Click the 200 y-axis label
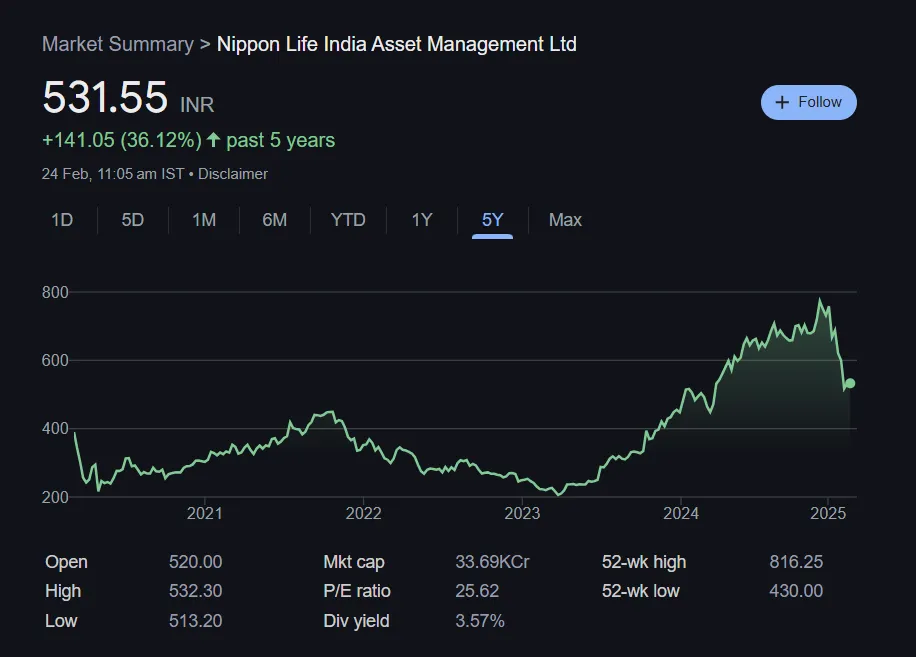916x657 pixels. click(x=55, y=498)
